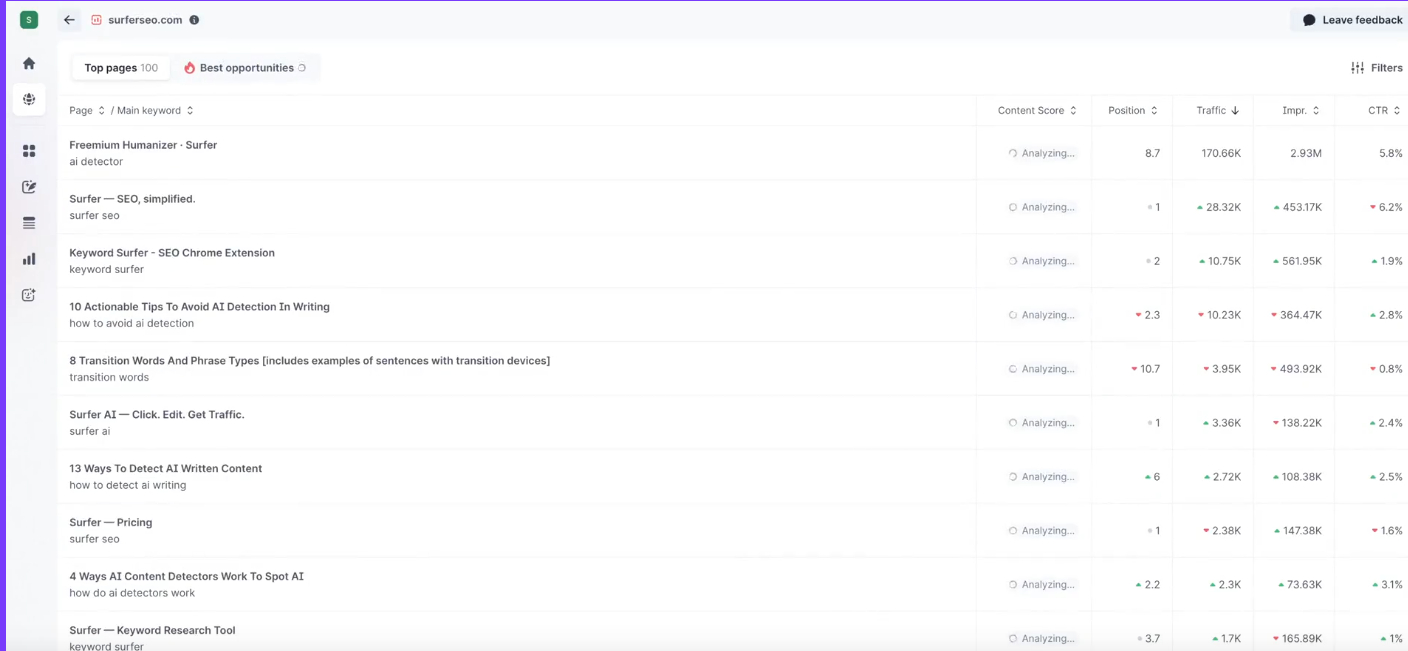Open the Filters button
The height and width of the screenshot is (651, 1408).
pos(1377,68)
